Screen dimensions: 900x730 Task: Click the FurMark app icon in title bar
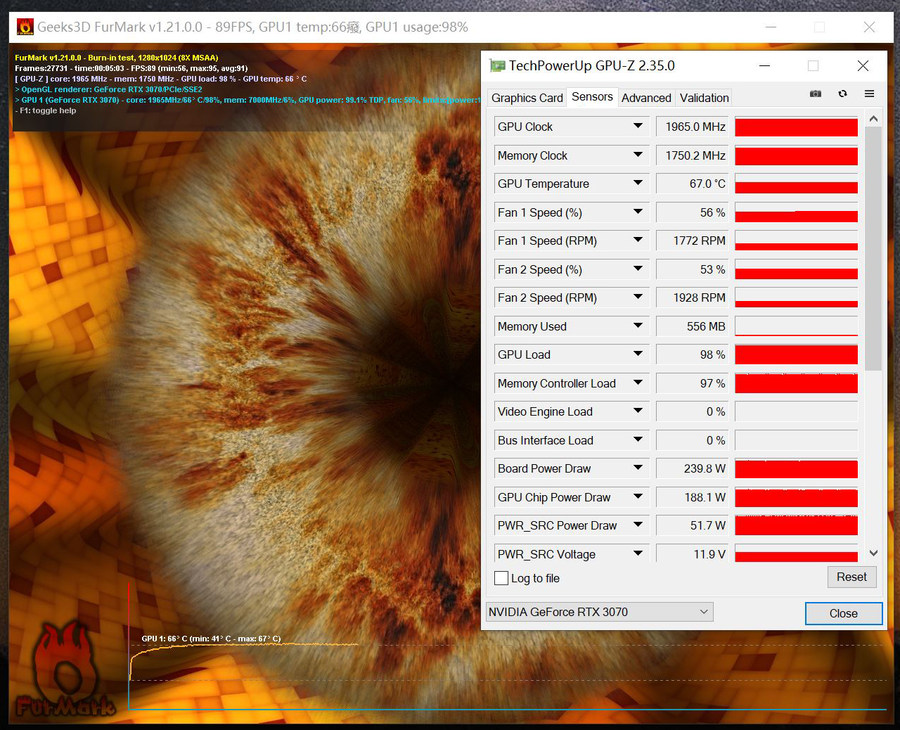tap(25, 27)
